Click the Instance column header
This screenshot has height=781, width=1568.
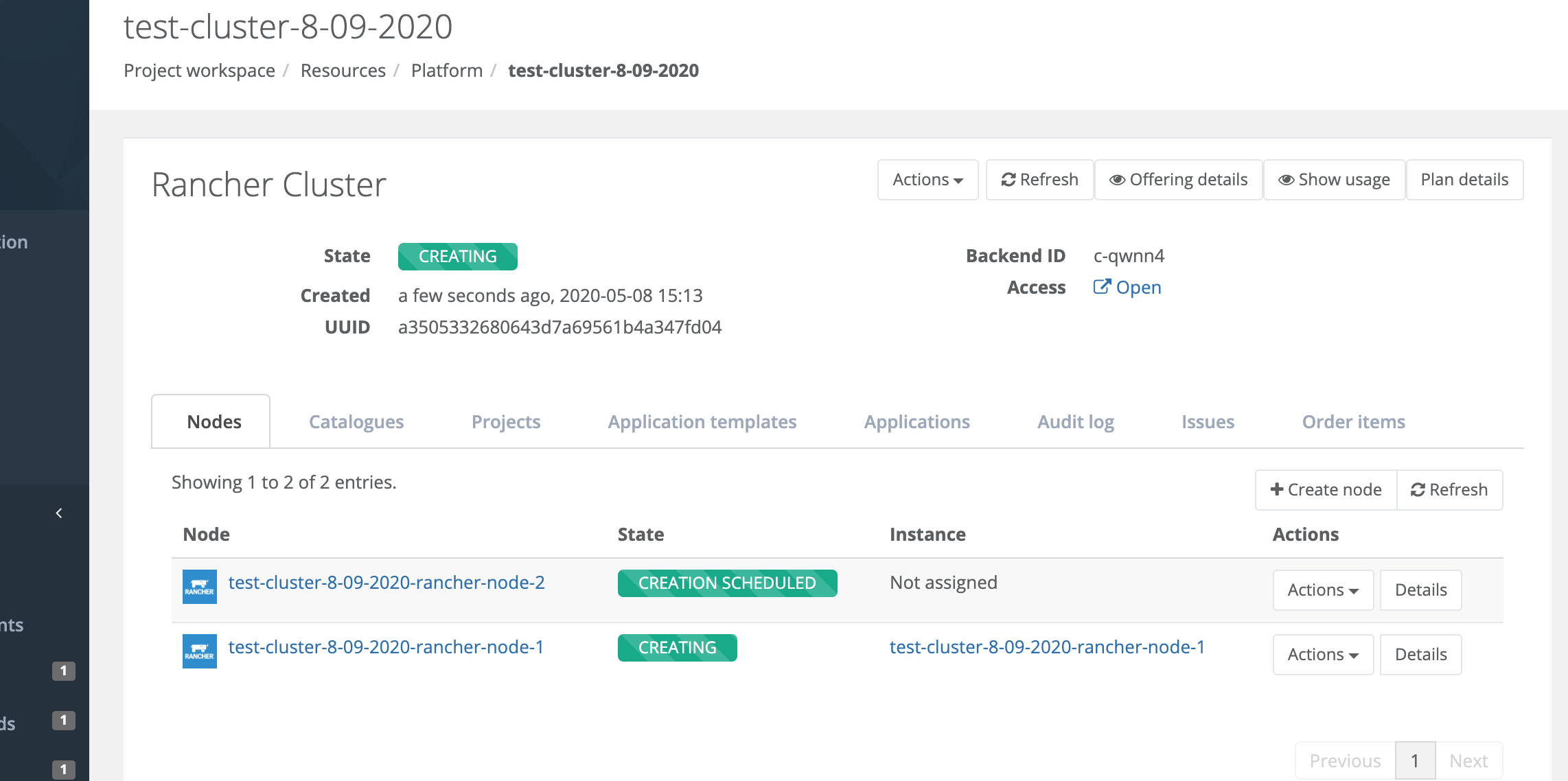927,535
